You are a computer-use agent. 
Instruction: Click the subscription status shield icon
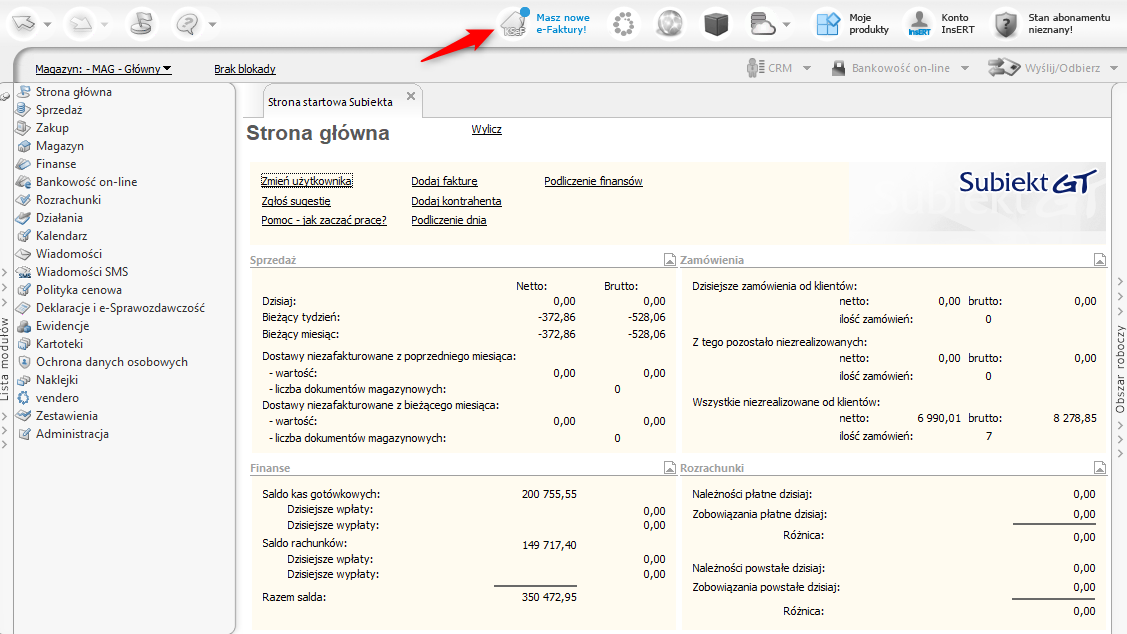1006,23
